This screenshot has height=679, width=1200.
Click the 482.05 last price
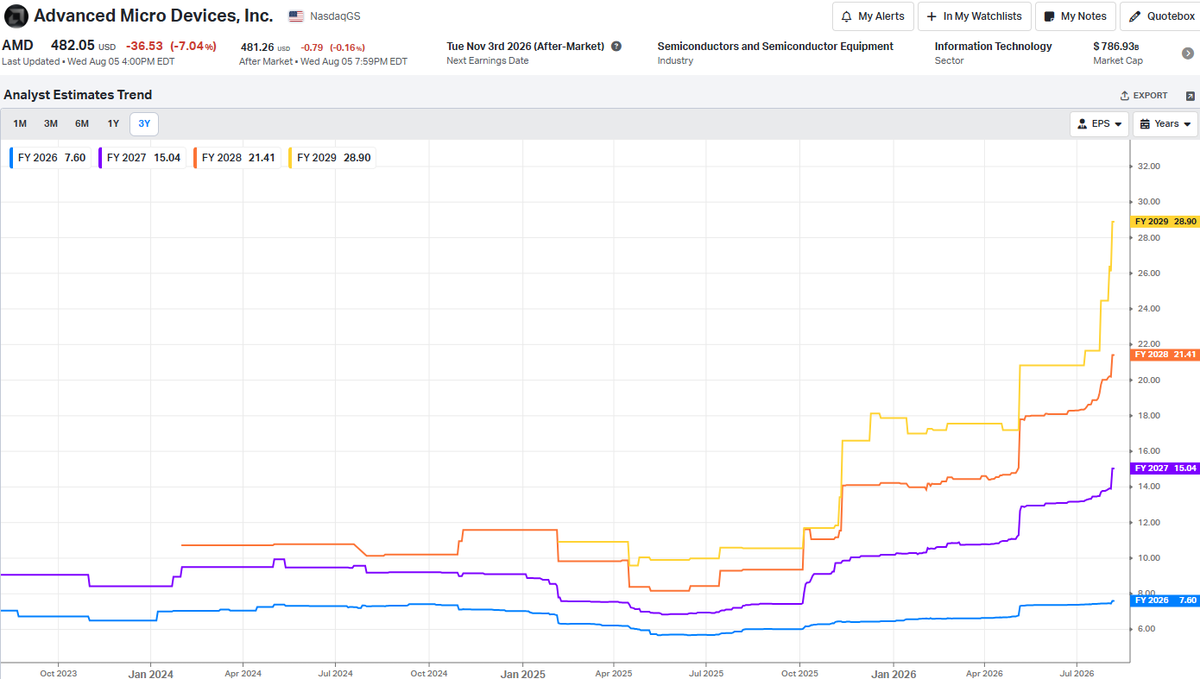[72, 46]
